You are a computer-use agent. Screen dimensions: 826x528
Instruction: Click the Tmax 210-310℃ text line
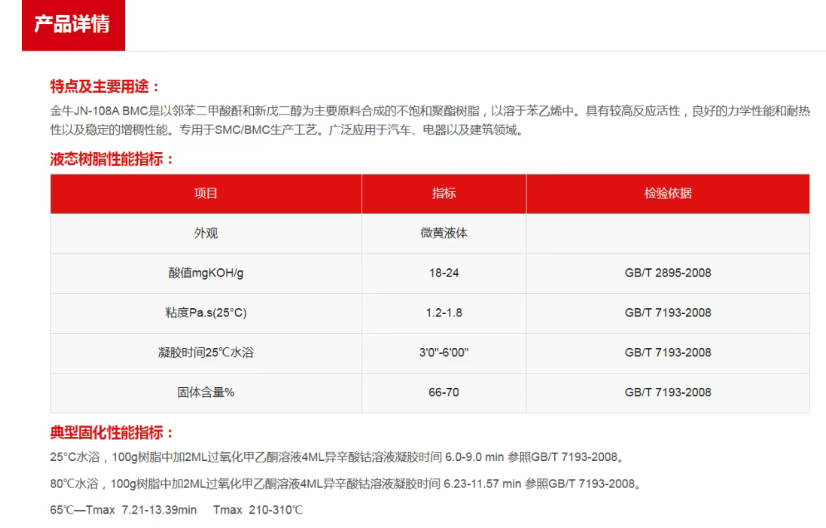pyautogui.click(x=258, y=510)
